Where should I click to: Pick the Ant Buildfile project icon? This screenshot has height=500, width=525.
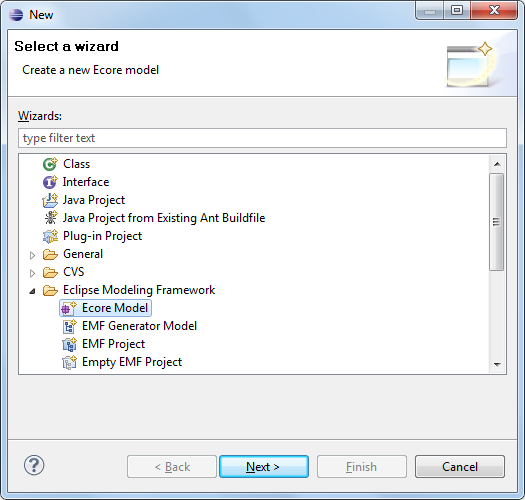[x=51, y=218]
